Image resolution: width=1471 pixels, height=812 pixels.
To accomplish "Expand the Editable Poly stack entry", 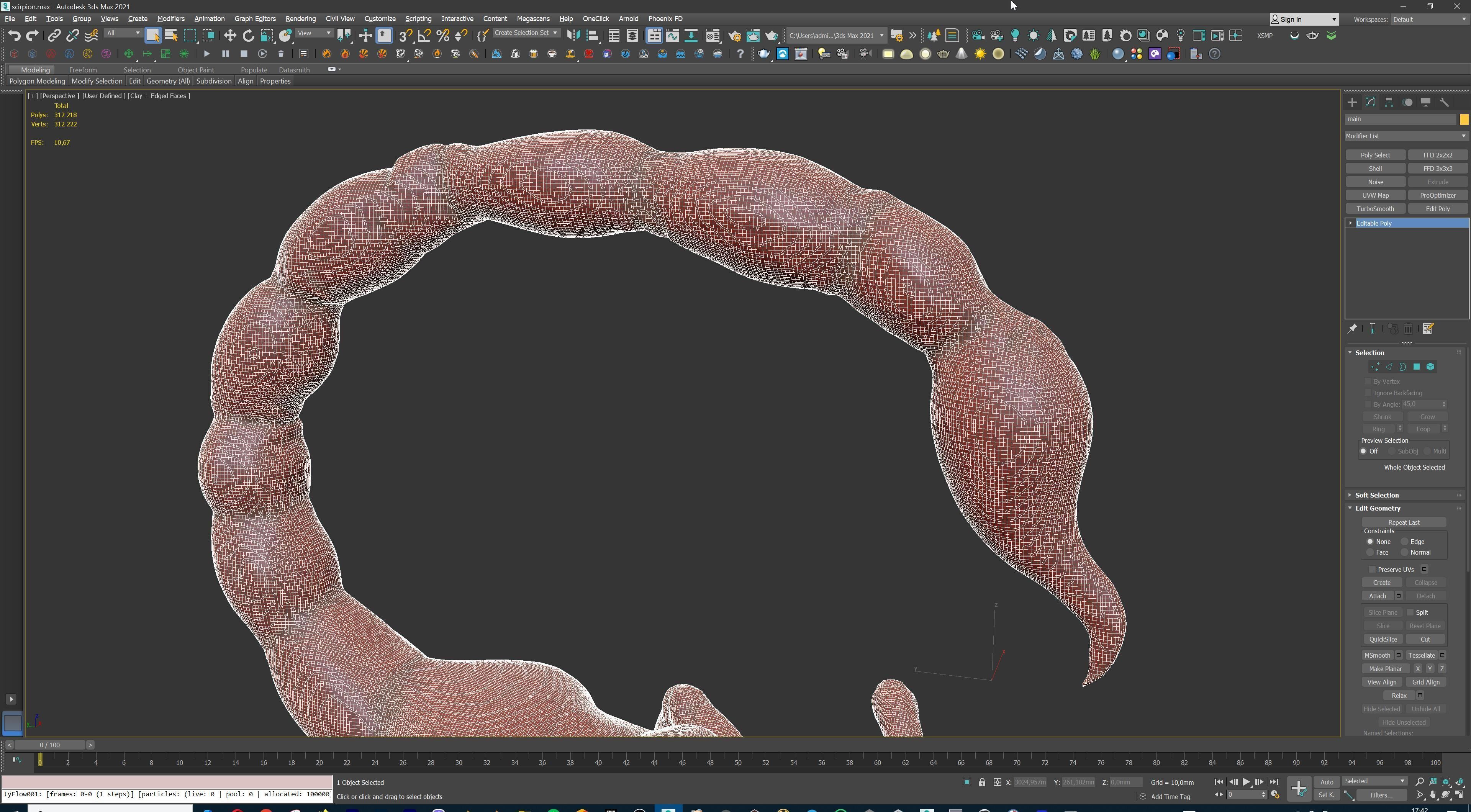I will coord(1350,223).
